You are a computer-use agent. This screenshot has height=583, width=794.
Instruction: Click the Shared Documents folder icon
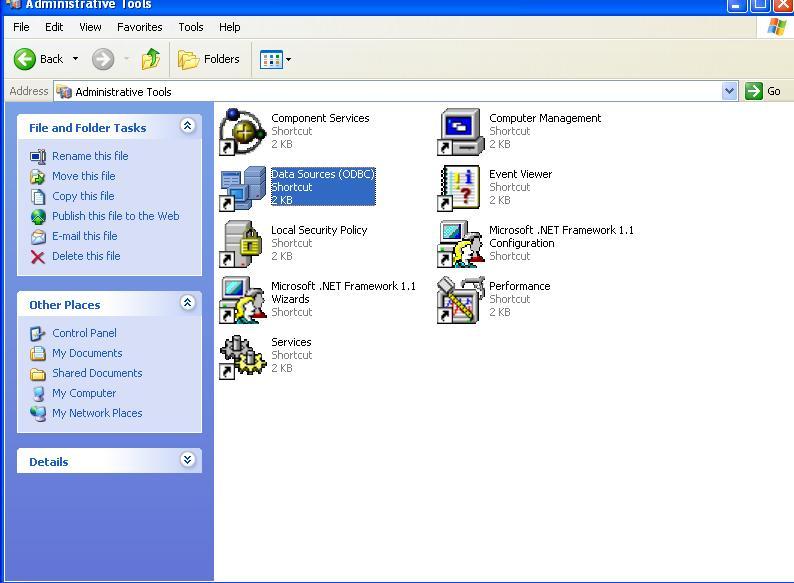point(38,374)
